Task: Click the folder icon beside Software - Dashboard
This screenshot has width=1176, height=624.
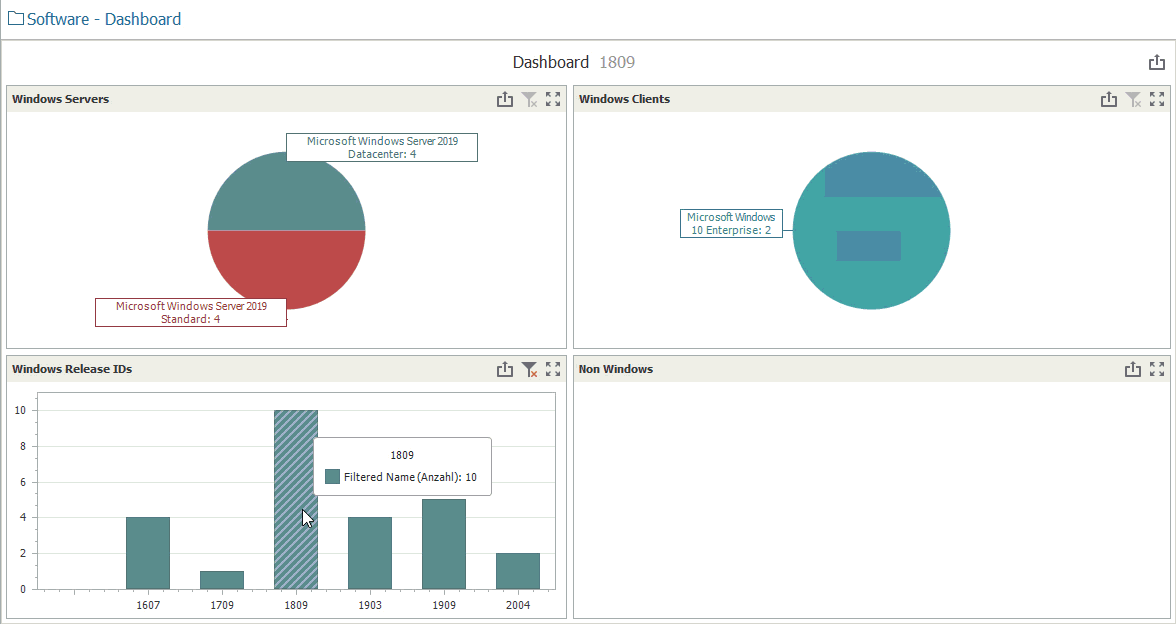Action: pos(16,19)
